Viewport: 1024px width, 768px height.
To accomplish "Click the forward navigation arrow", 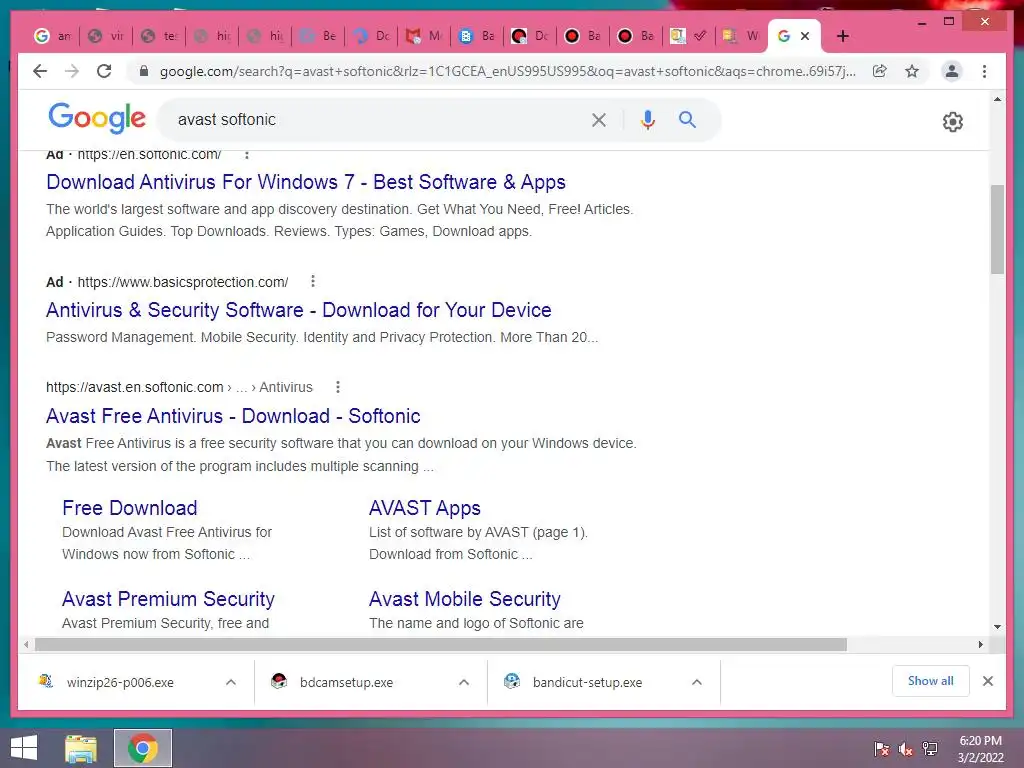I will 72,71.
